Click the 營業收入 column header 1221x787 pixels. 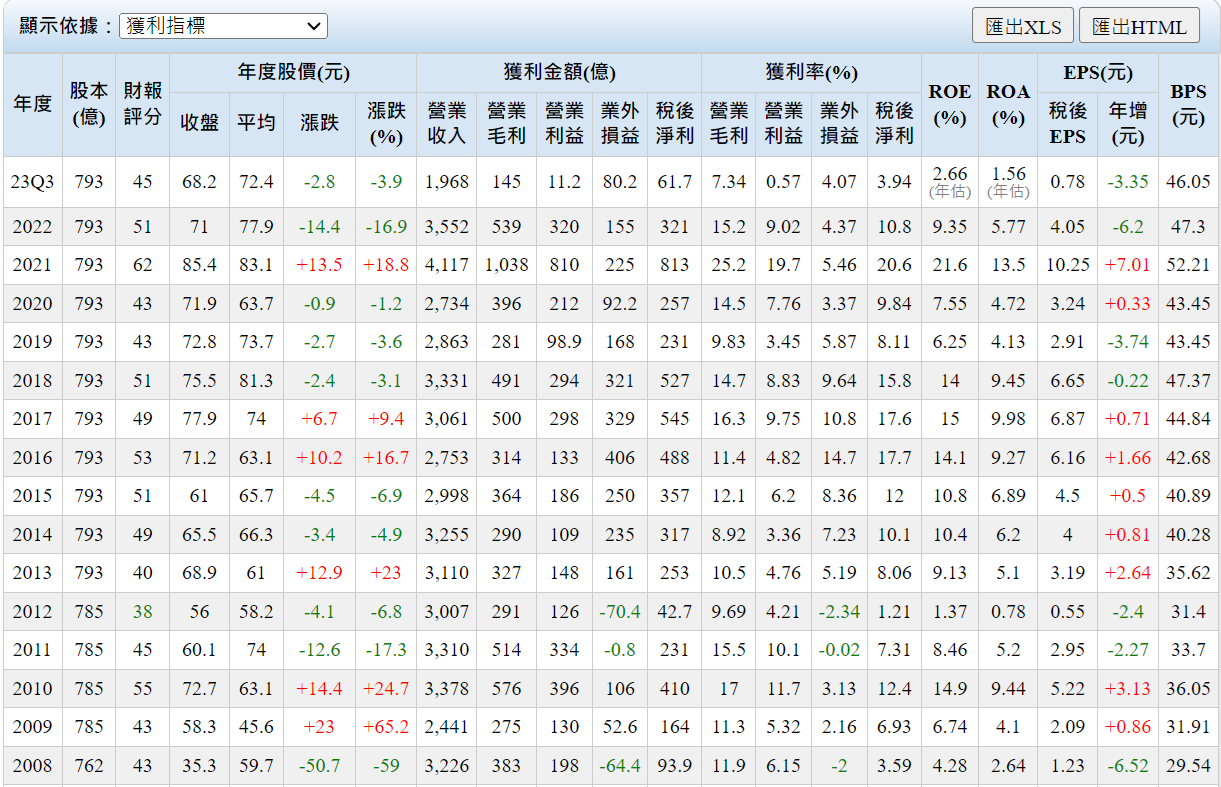(446, 123)
